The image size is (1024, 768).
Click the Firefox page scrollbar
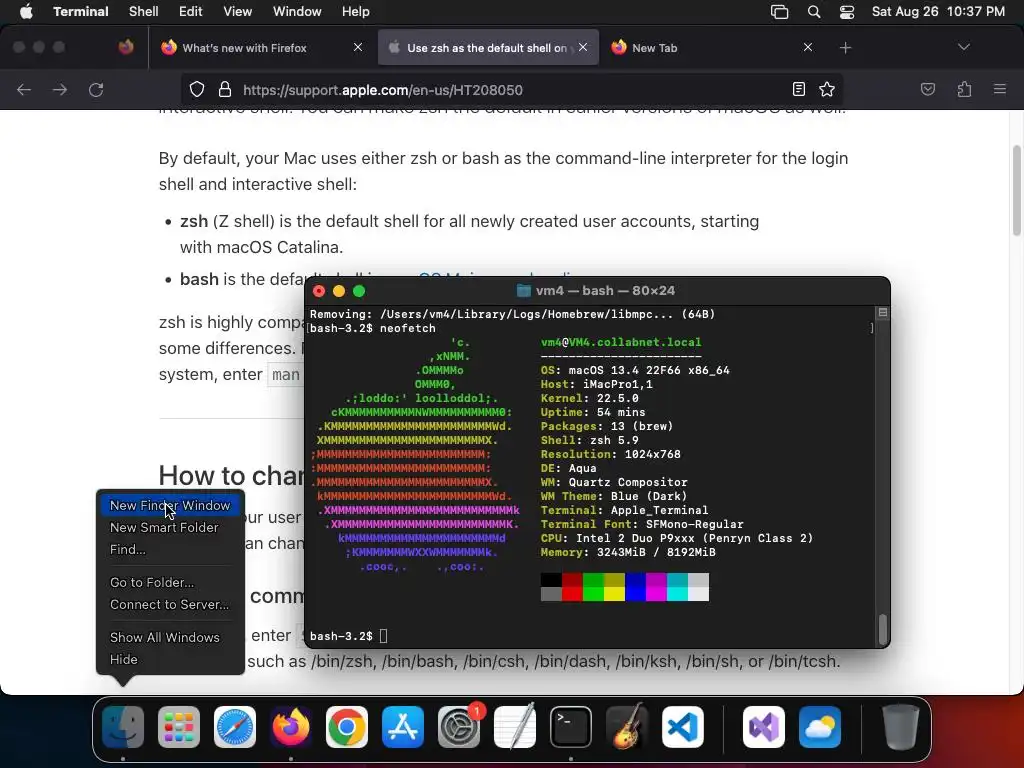(x=1016, y=191)
